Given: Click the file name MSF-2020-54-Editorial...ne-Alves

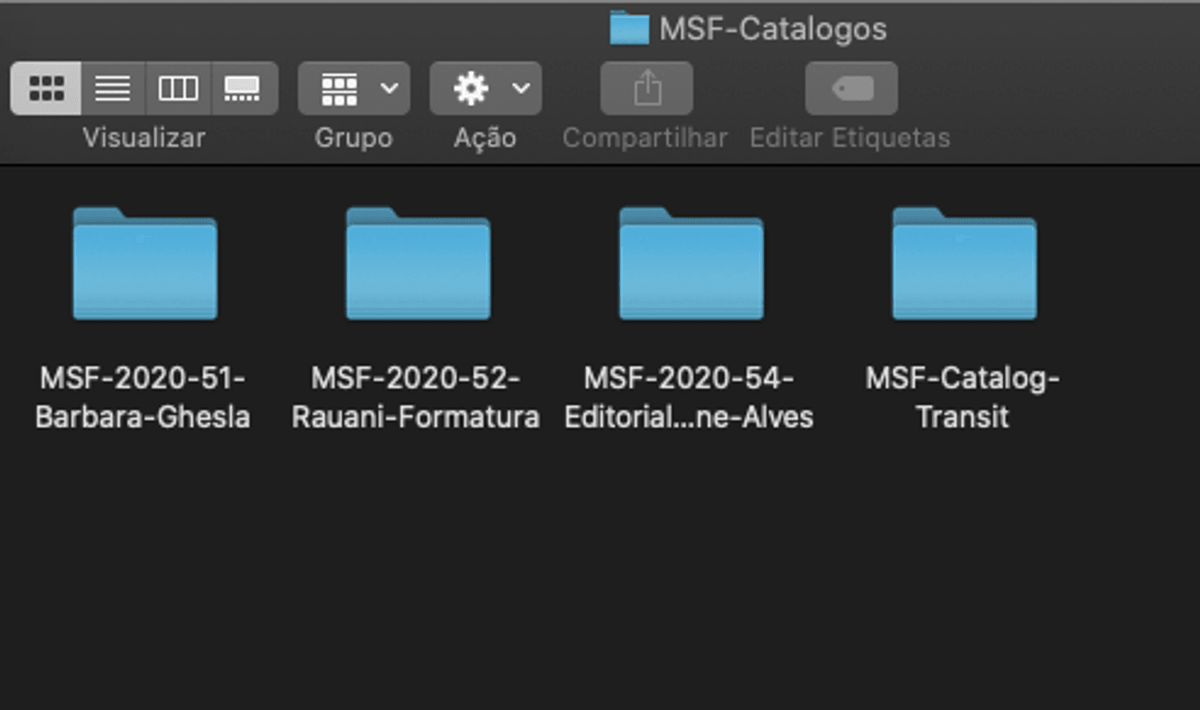Looking at the screenshot, I should click(689, 398).
